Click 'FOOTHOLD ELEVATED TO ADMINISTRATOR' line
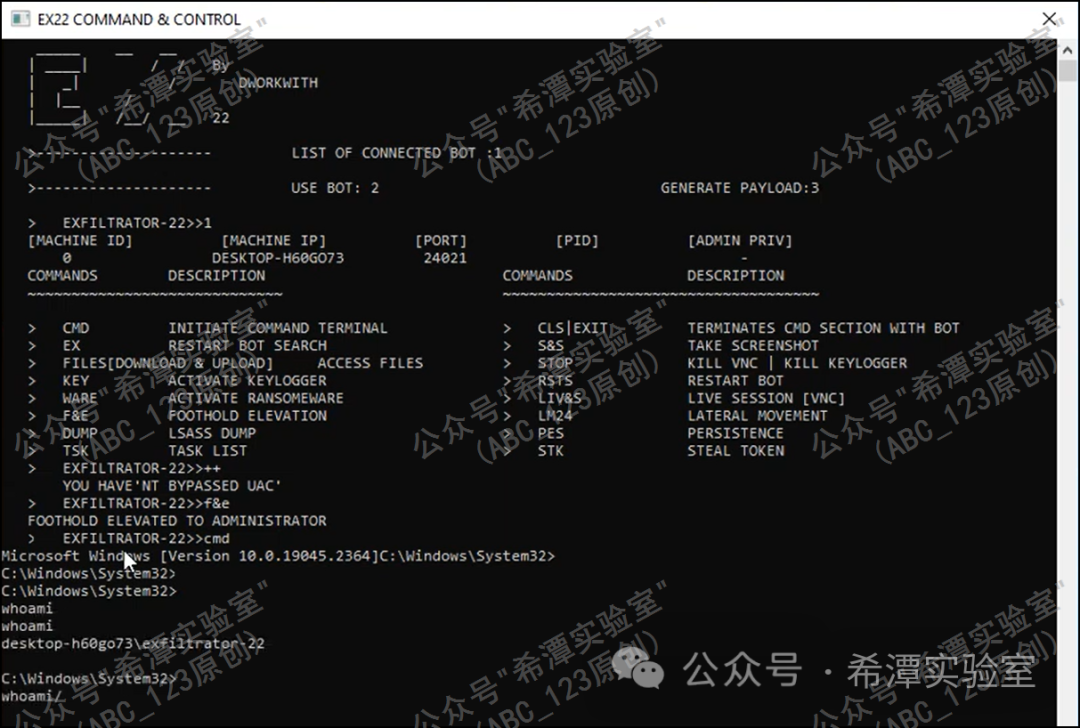The width and height of the screenshot is (1080, 728). (x=177, y=521)
